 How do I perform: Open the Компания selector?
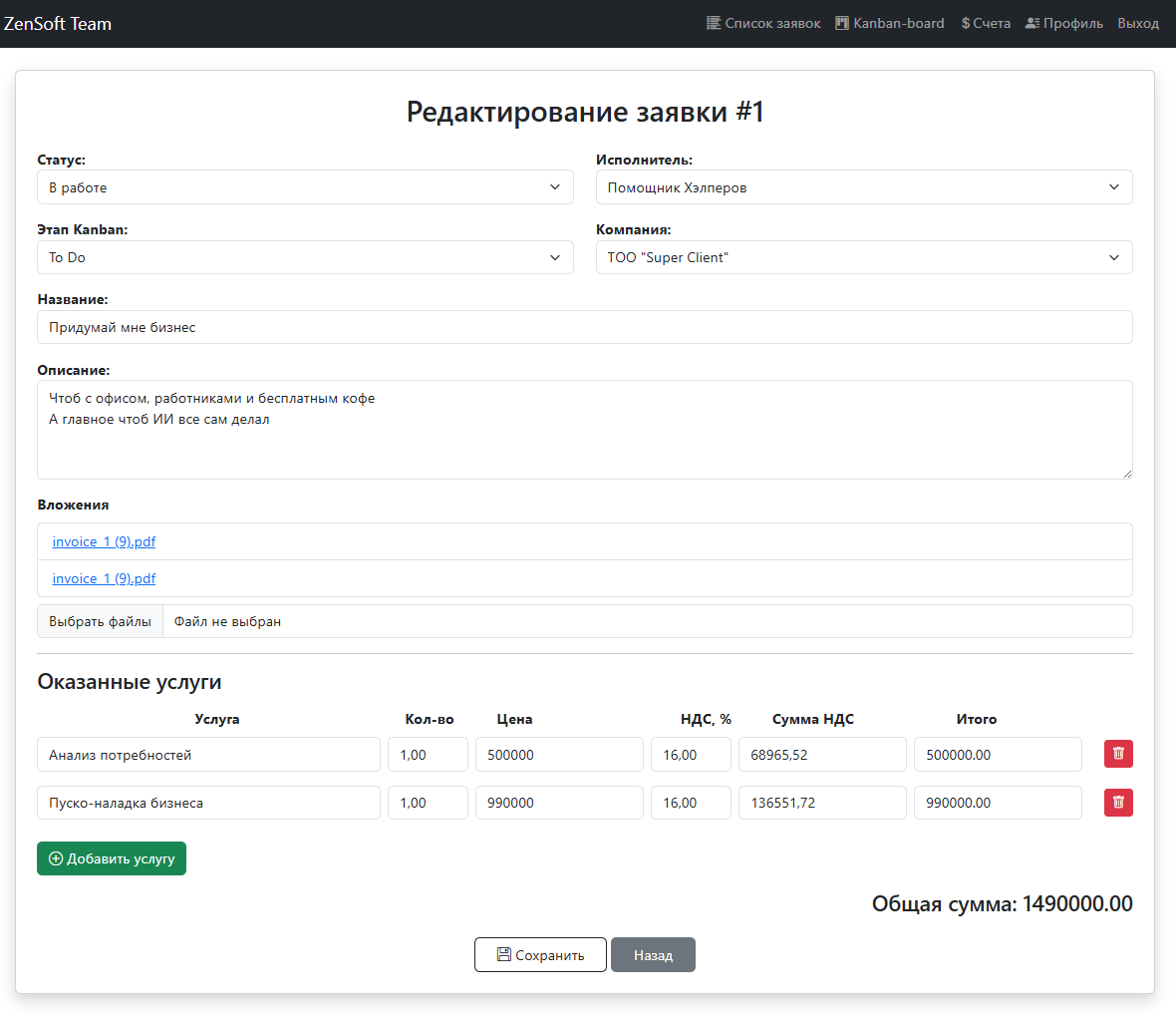pyautogui.click(x=863, y=257)
